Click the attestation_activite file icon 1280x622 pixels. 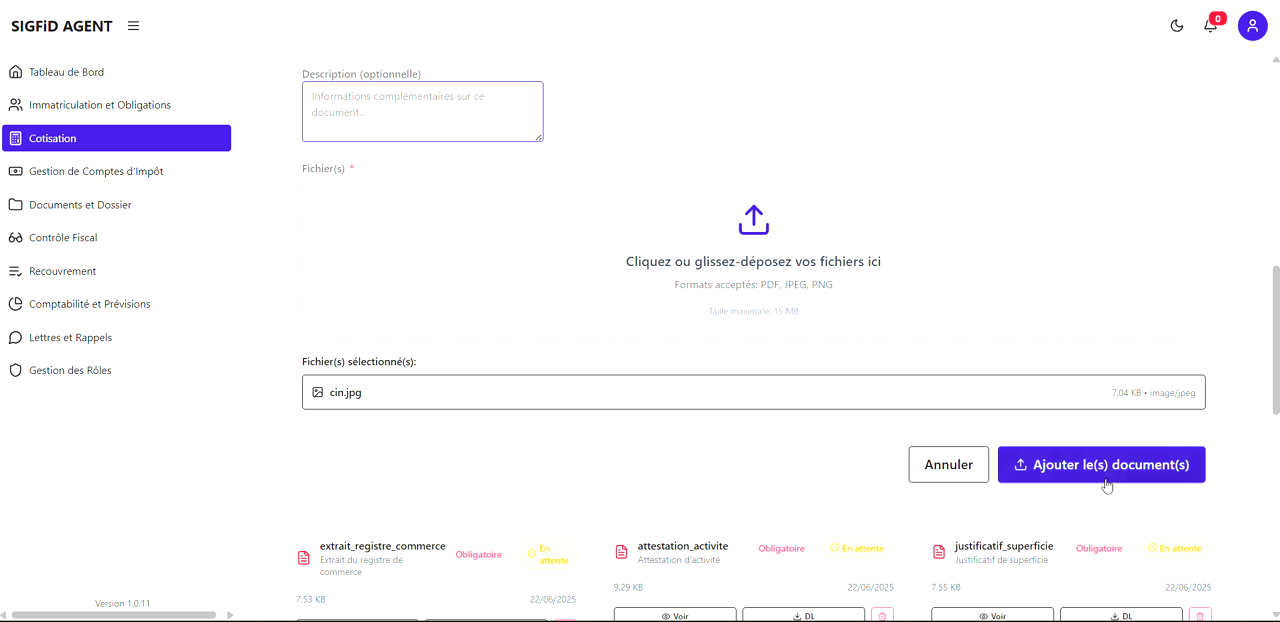click(621, 552)
